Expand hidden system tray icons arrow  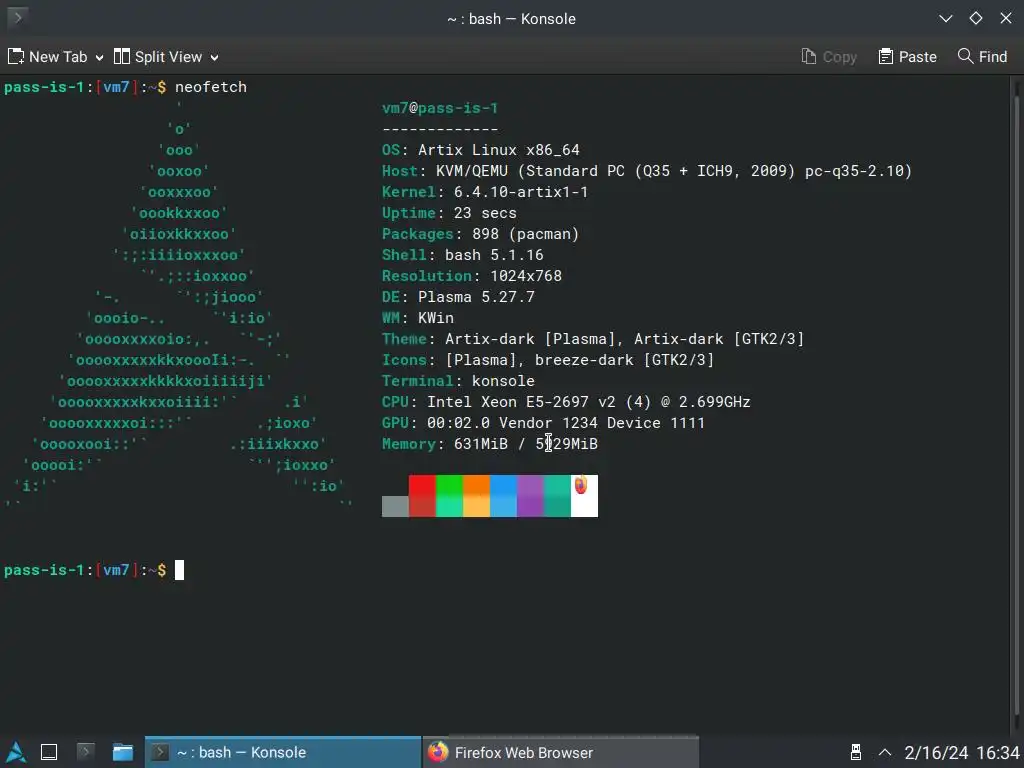coord(885,752)
